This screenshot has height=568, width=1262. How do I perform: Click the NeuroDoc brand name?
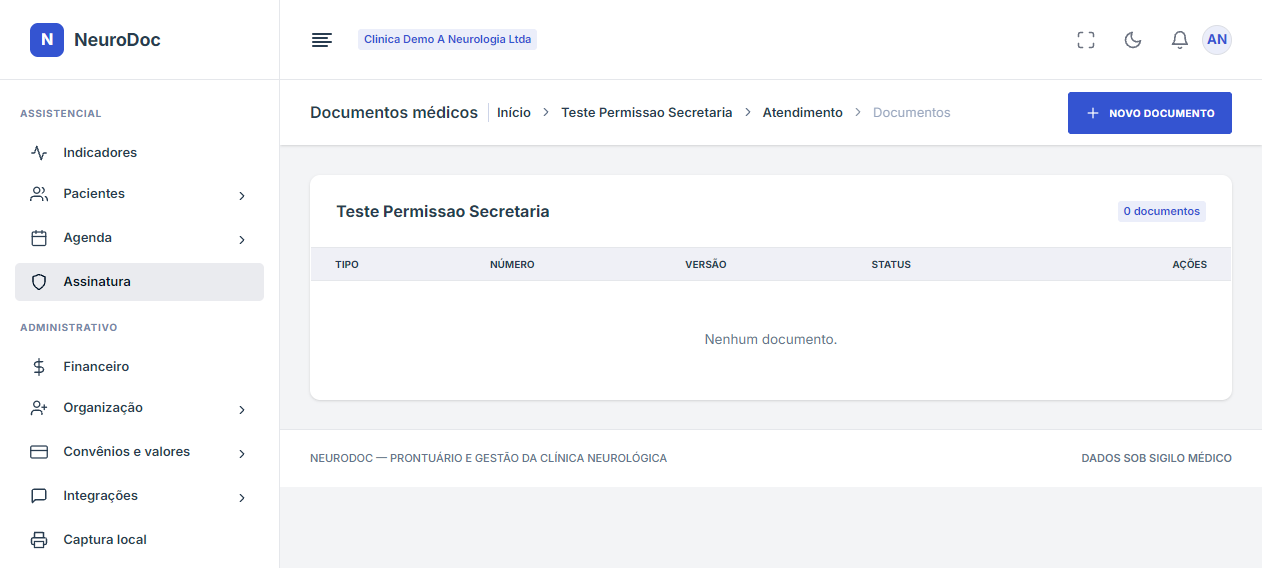point(117,40)
